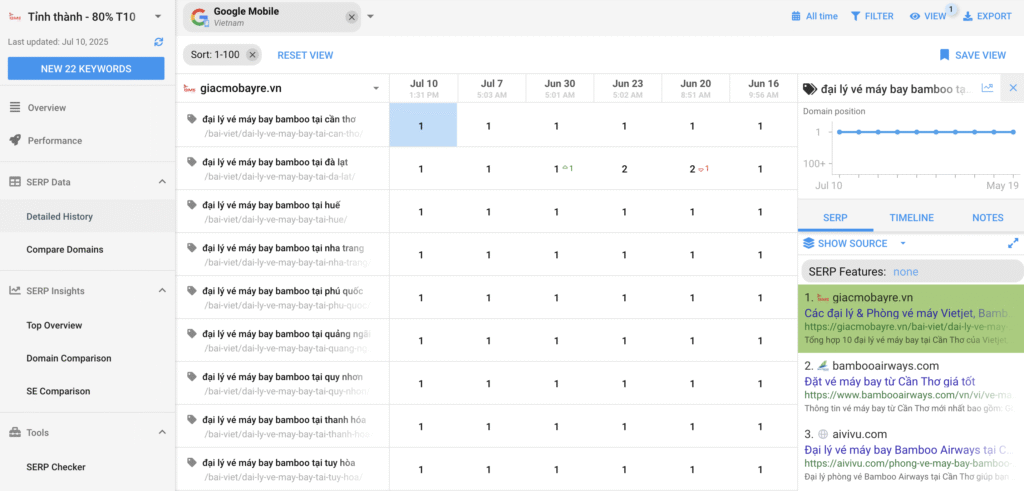Switch to the TIMELINE tab
This screenshot has height=491, width=1024.
[x=912, y=217]
